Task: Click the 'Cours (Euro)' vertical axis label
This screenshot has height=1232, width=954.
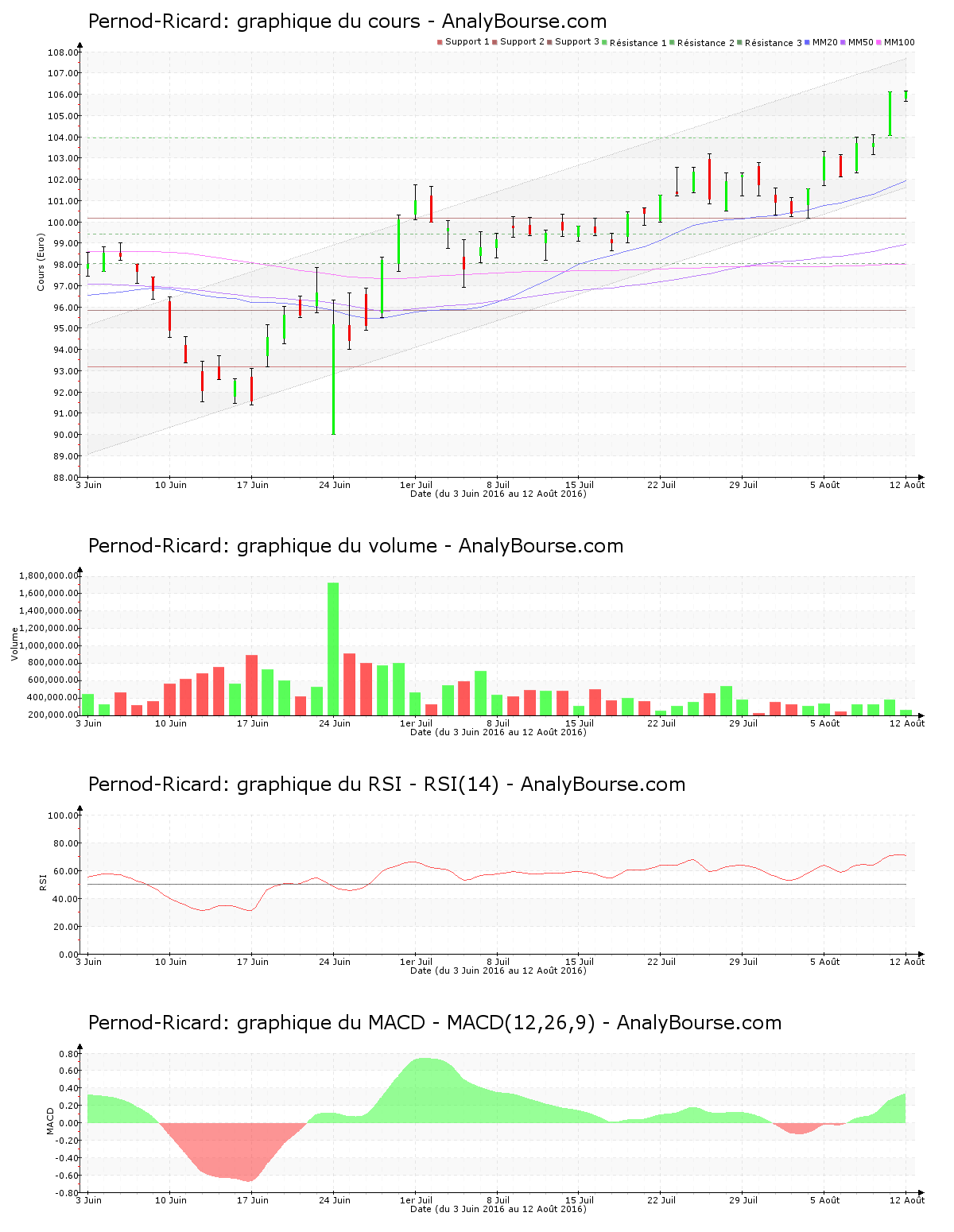Action: (41, 262)
